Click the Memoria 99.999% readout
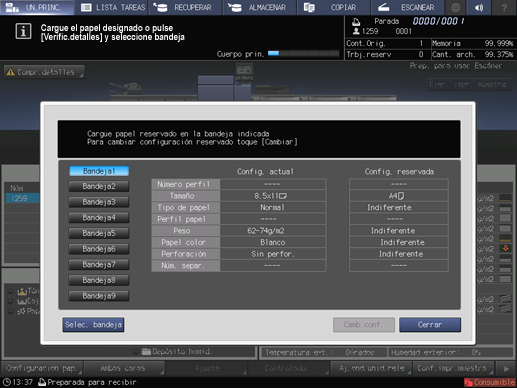This screenshot has height=388, width=517. [x=473, y=43]
